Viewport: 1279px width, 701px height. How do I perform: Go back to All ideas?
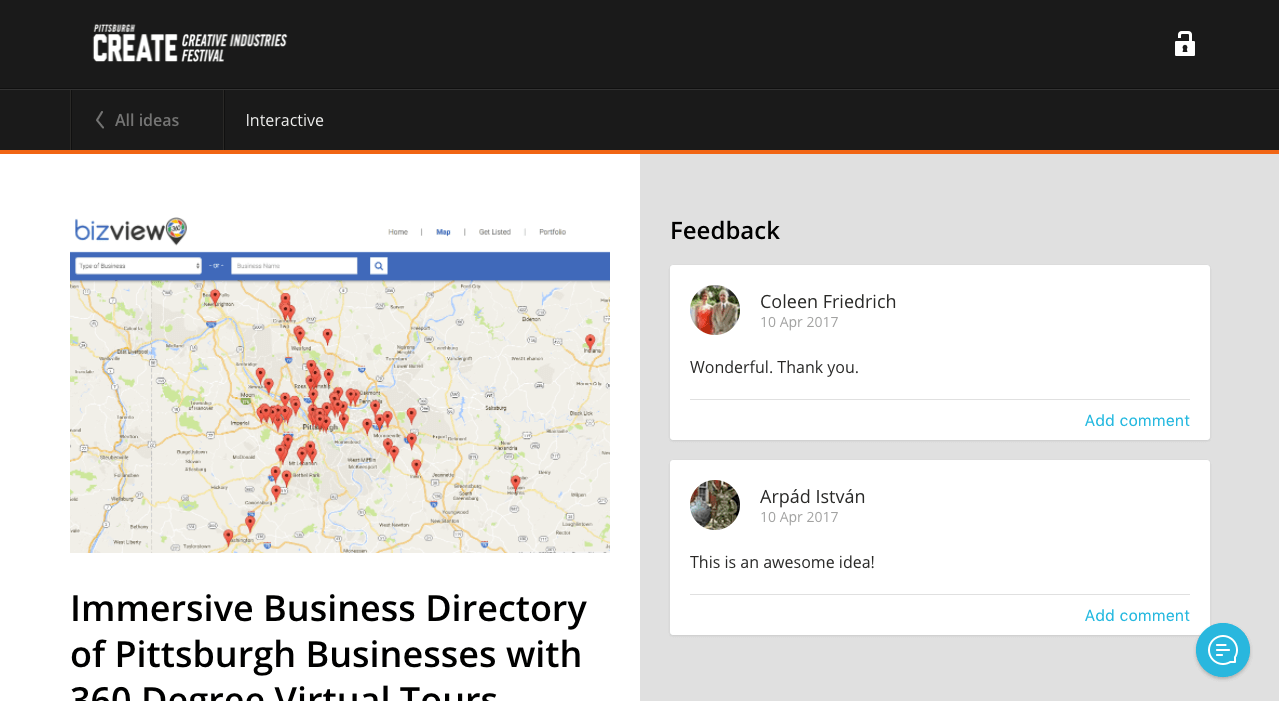click(147, 120)
